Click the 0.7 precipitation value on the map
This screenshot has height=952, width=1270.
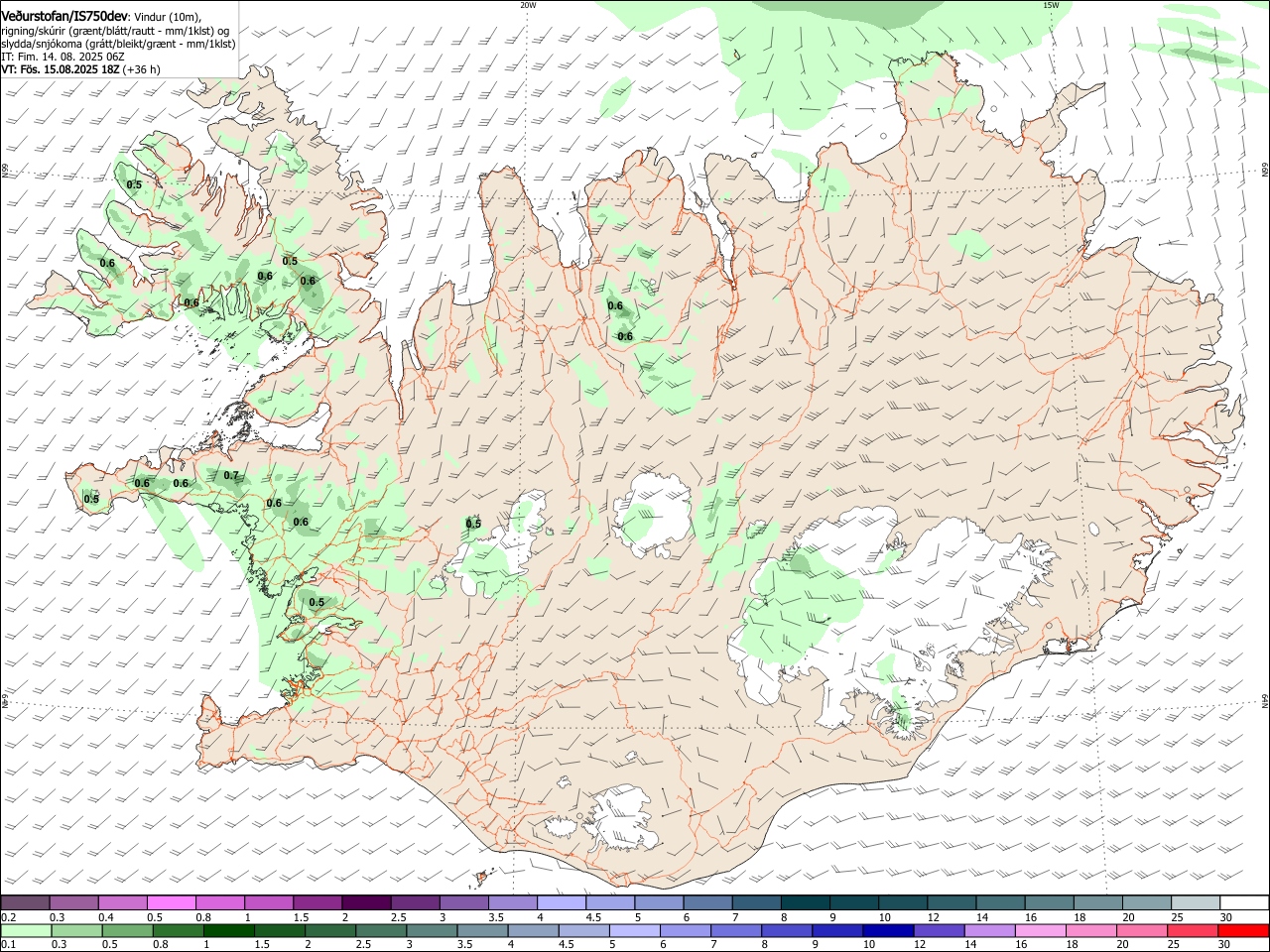pyautogui.click(x=231, y=475)
